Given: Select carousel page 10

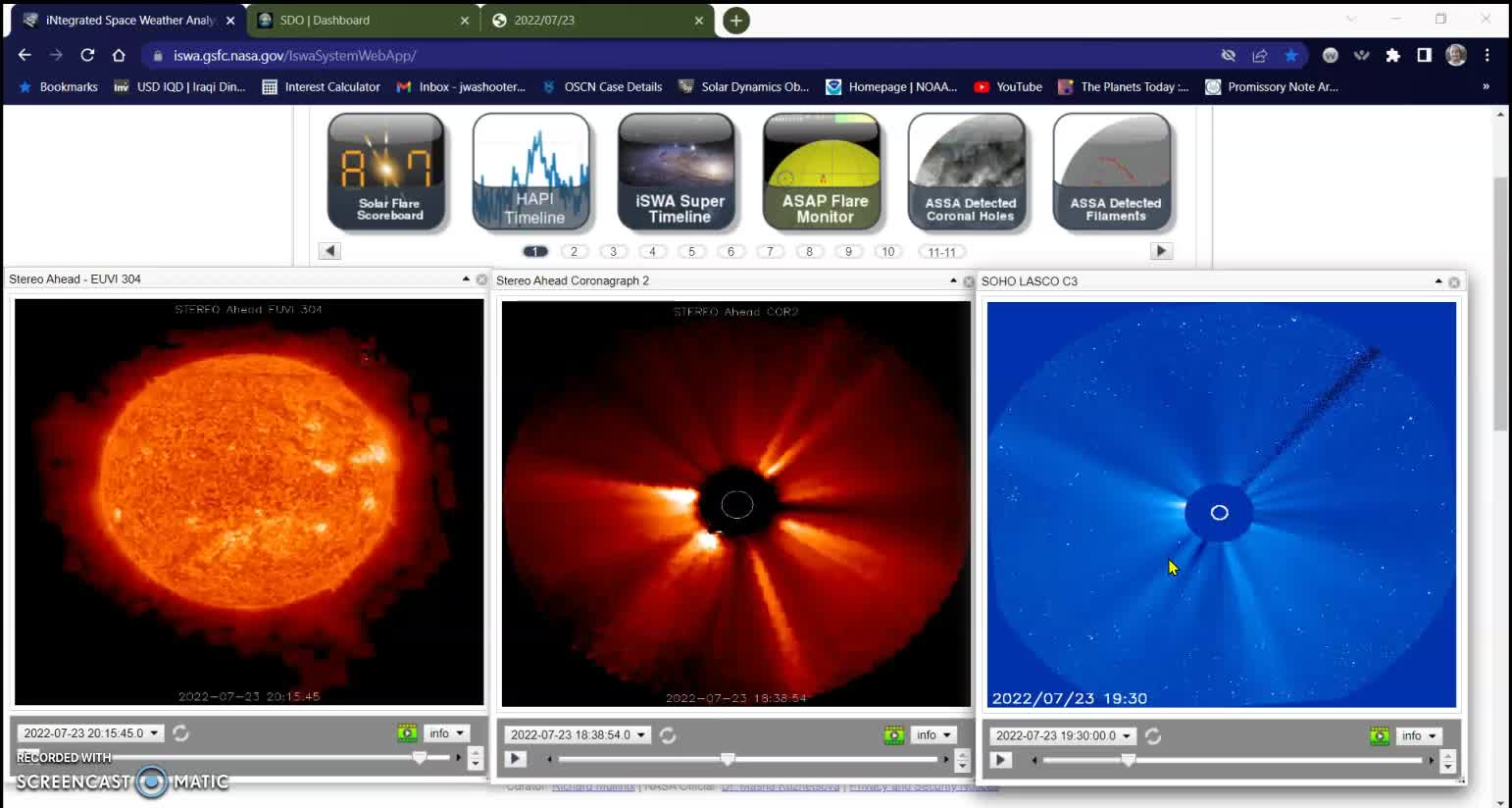Looking at the screenshot, I should [x=888, y=252].
